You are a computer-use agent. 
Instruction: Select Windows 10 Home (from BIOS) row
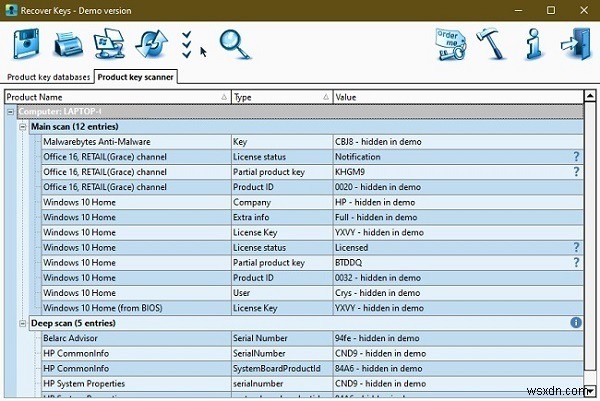tap(312, 308)
